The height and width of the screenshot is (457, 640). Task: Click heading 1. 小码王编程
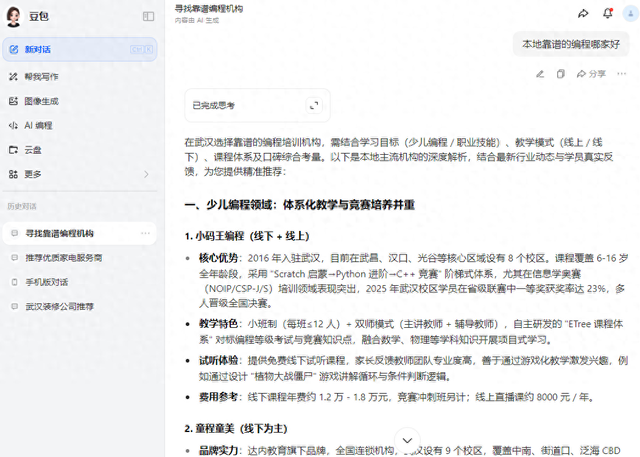pyautogui.click(x=247, y=236)
